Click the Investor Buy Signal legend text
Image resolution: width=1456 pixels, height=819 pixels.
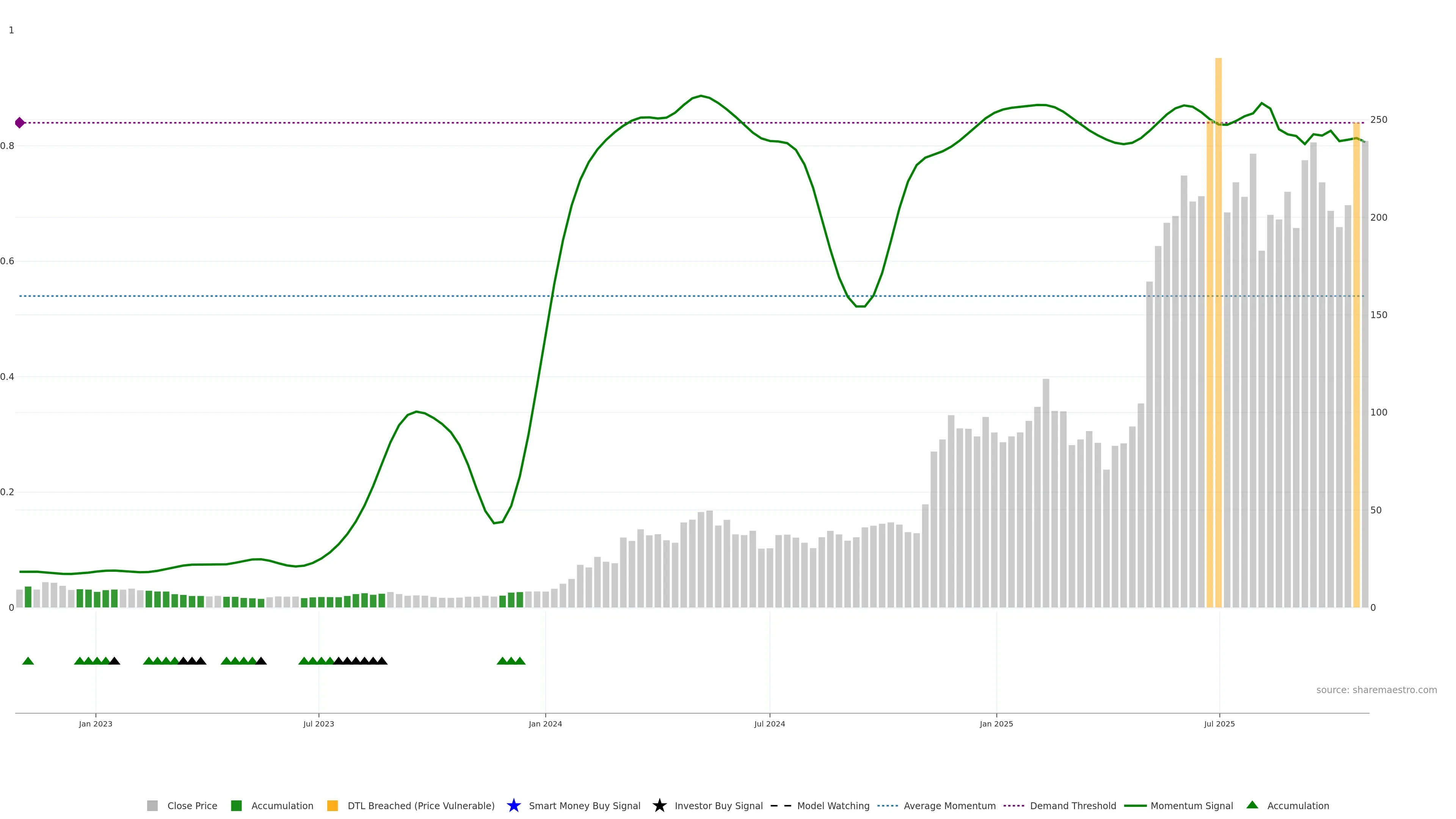[x=719, y=805]
